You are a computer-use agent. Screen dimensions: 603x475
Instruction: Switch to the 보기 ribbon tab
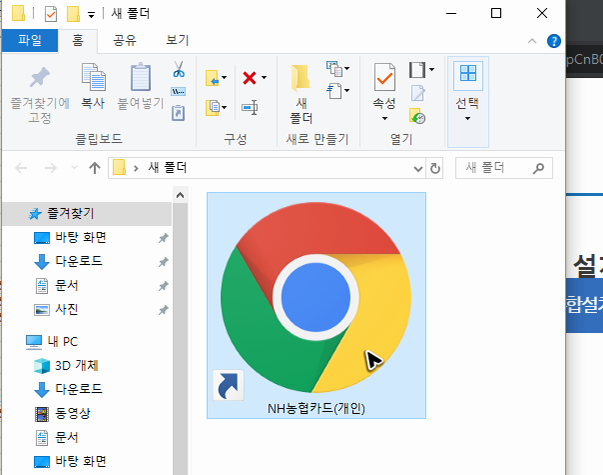177,40
